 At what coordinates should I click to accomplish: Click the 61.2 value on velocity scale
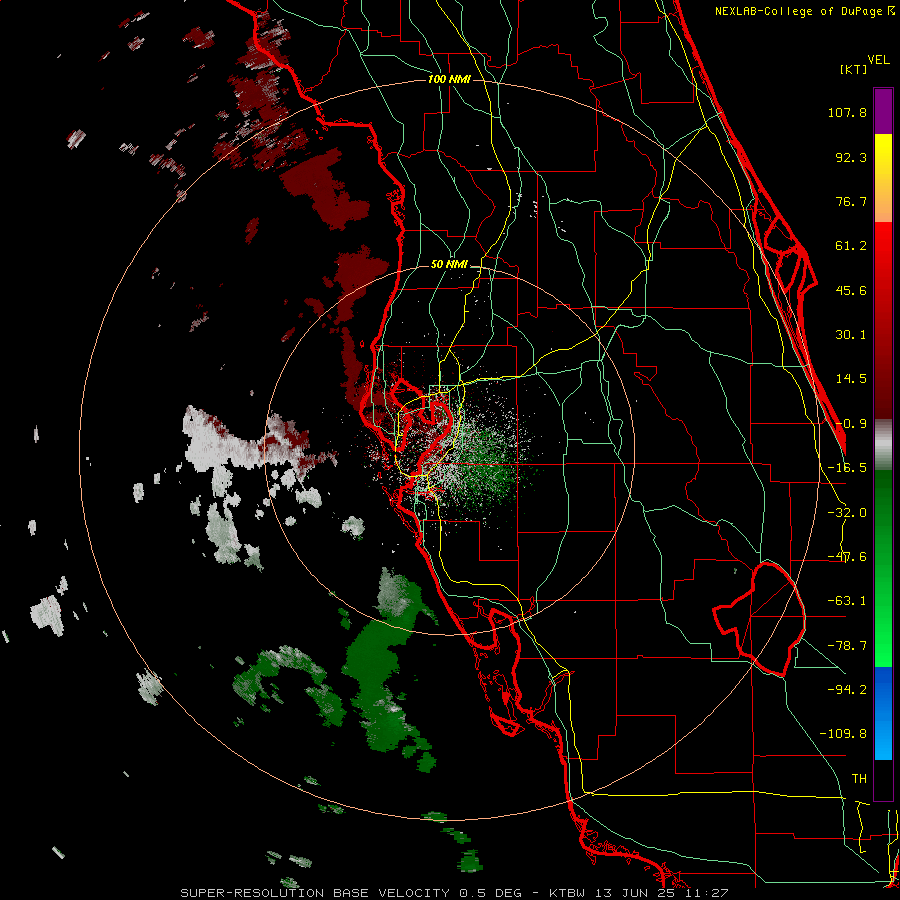point(851,246)
